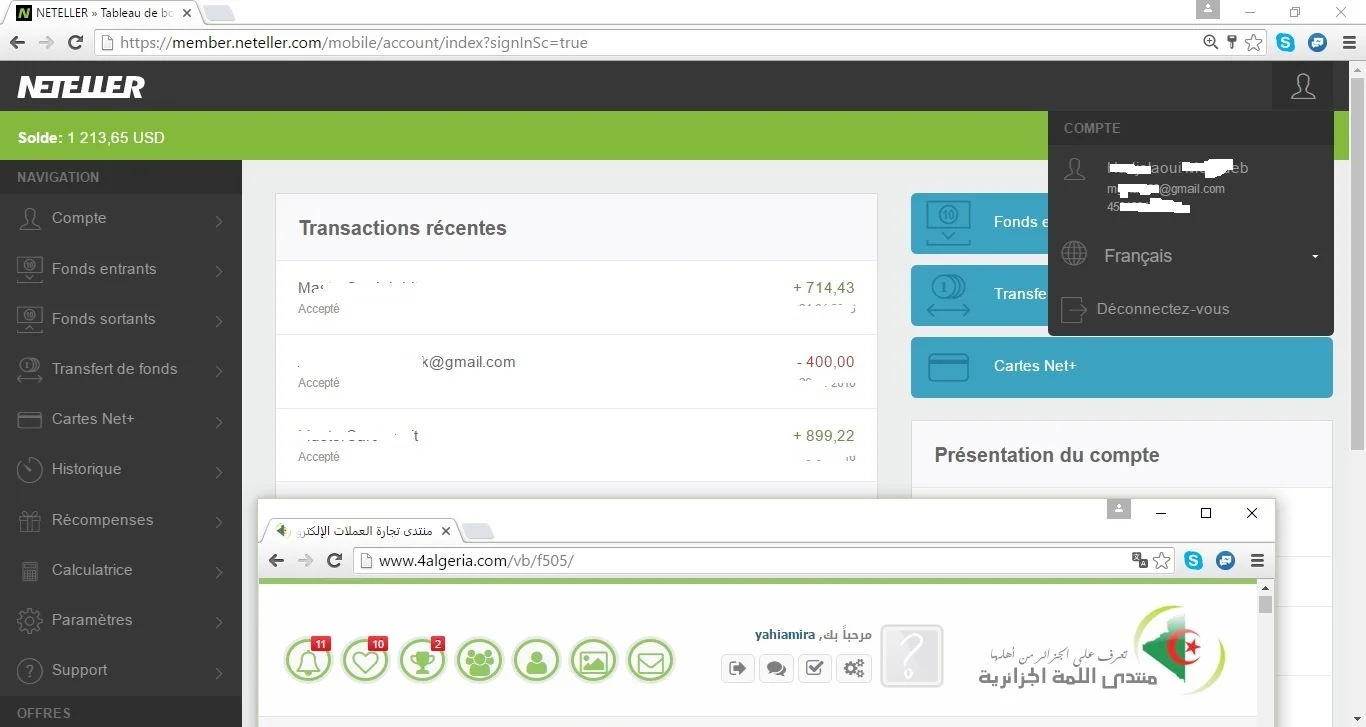Expand the Fonds sortants chevron
1366x727 pixels.
tap(219, 320)
